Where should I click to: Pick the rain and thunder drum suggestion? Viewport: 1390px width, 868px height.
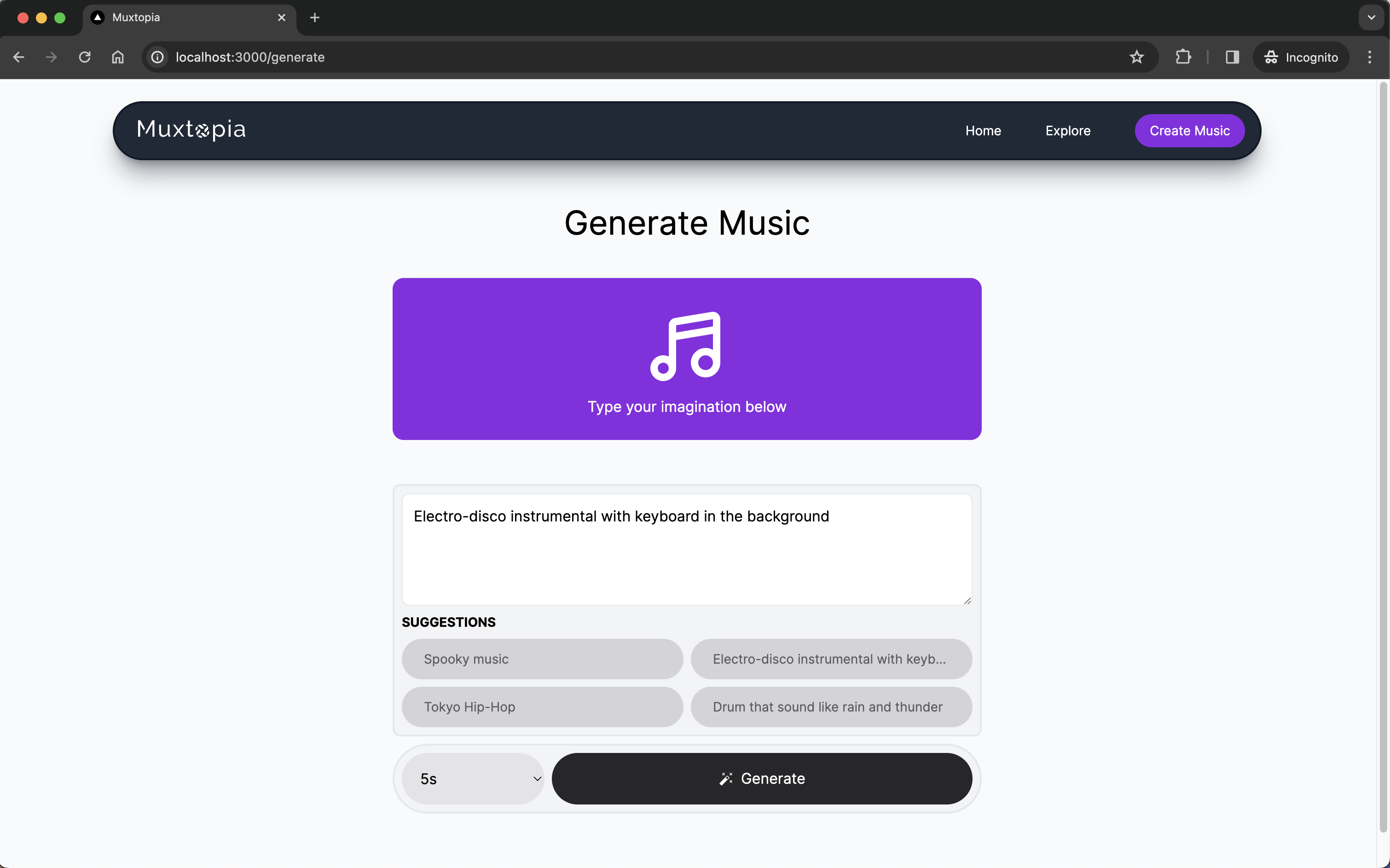(x=831, y=706)
